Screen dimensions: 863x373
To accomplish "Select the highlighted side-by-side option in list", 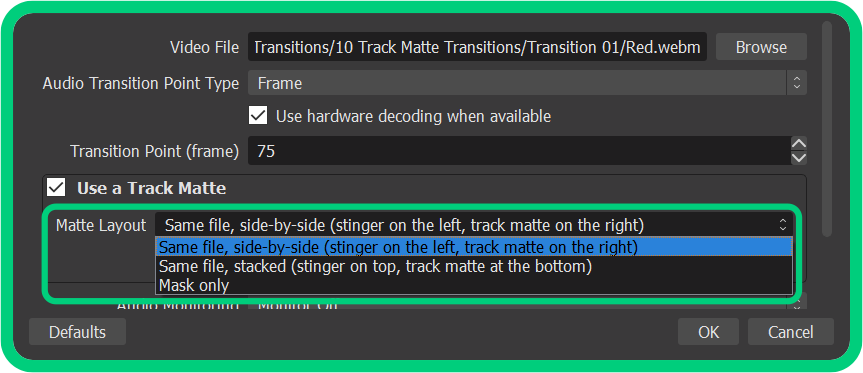I will (474, 247).
